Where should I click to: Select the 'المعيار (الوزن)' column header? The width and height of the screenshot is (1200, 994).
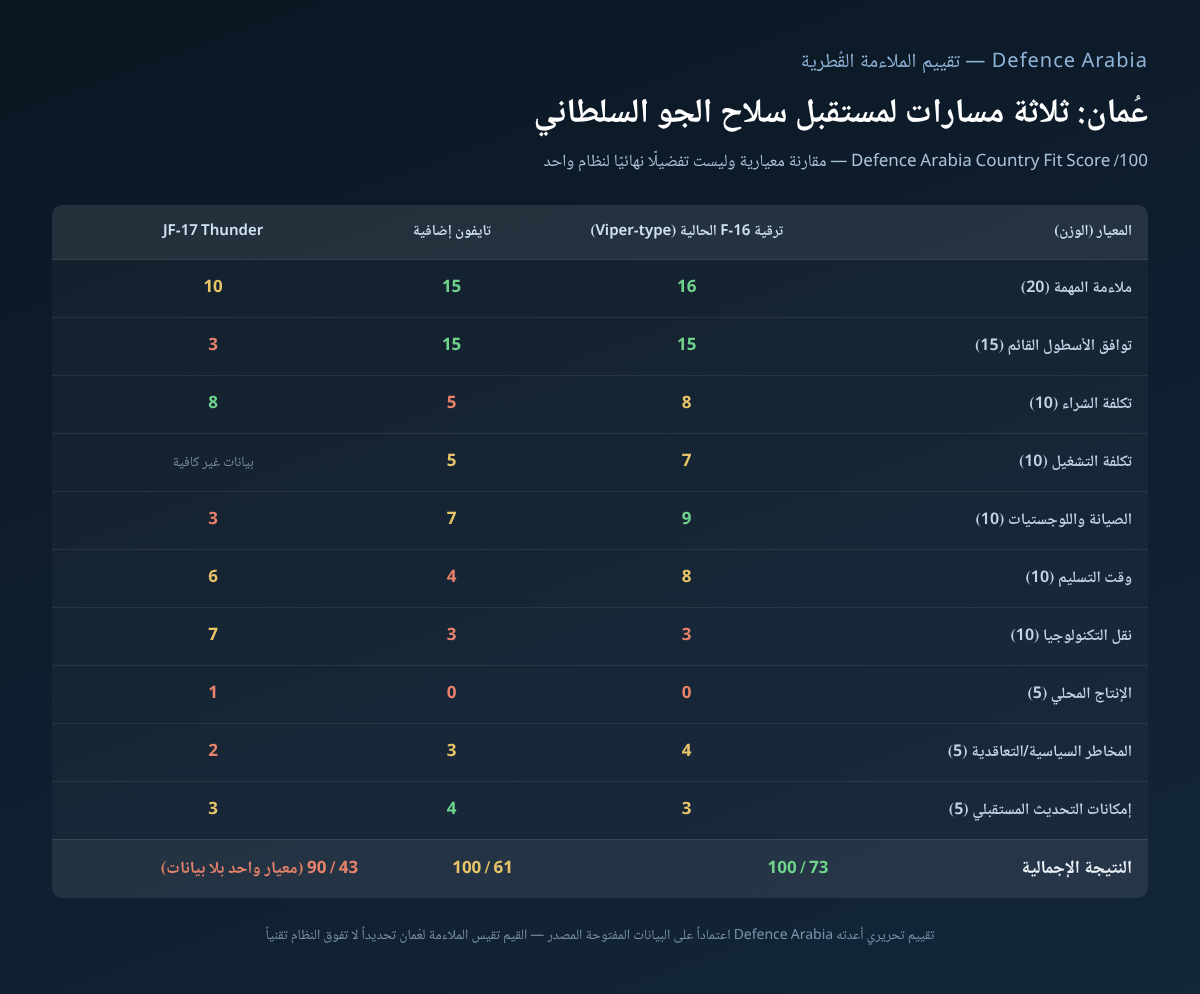point(1093,230)
